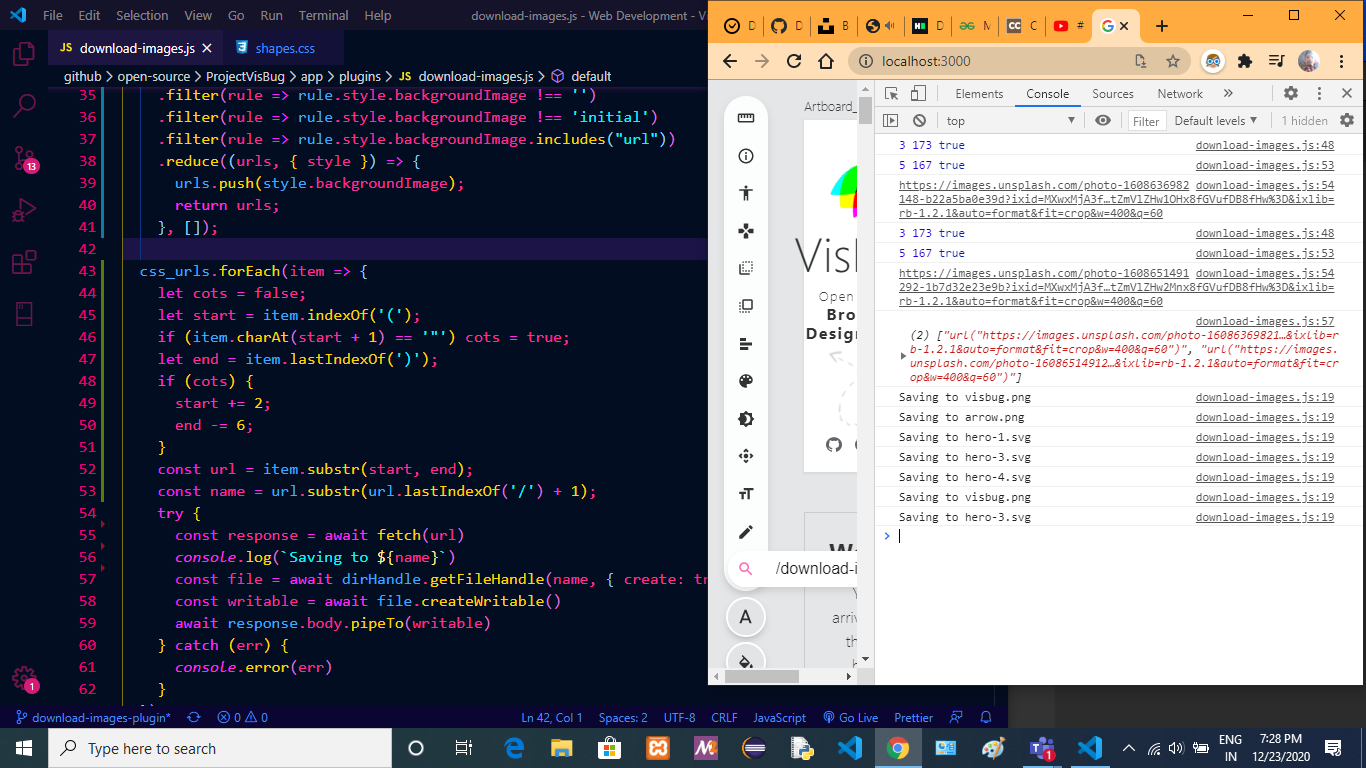
Task: Select VisBug Position tool
Action: coord(745,456)
